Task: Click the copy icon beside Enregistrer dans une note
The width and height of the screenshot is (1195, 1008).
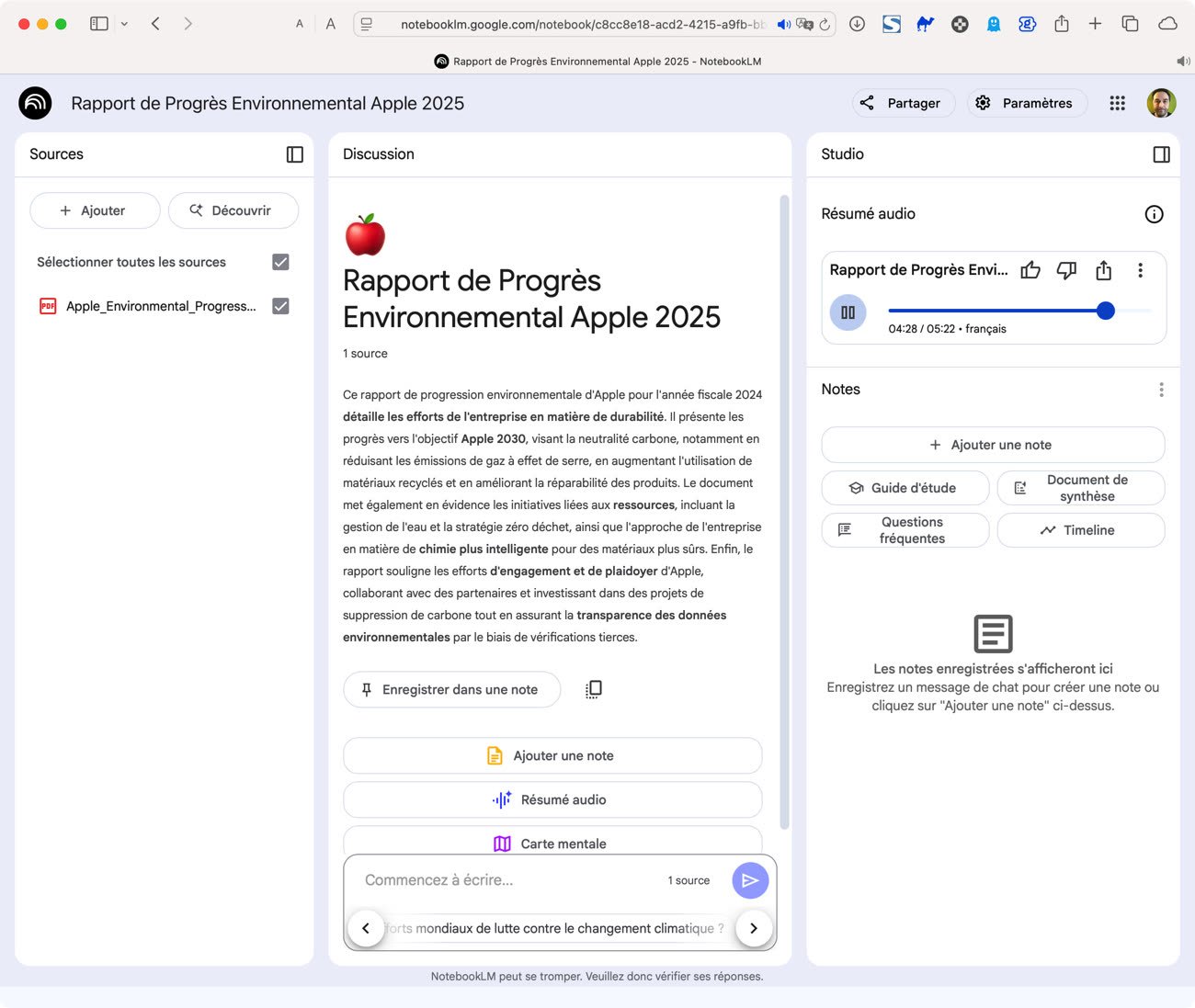Action: 593,689
